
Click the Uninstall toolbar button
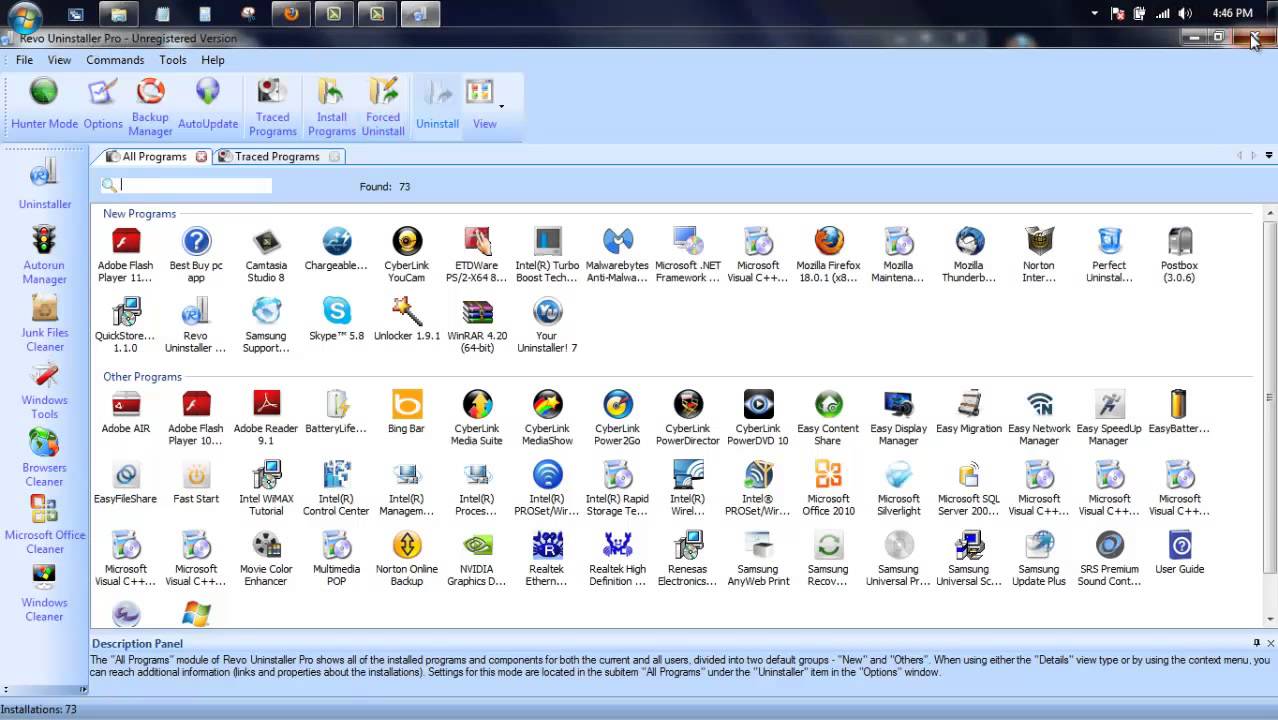point(437,104)
